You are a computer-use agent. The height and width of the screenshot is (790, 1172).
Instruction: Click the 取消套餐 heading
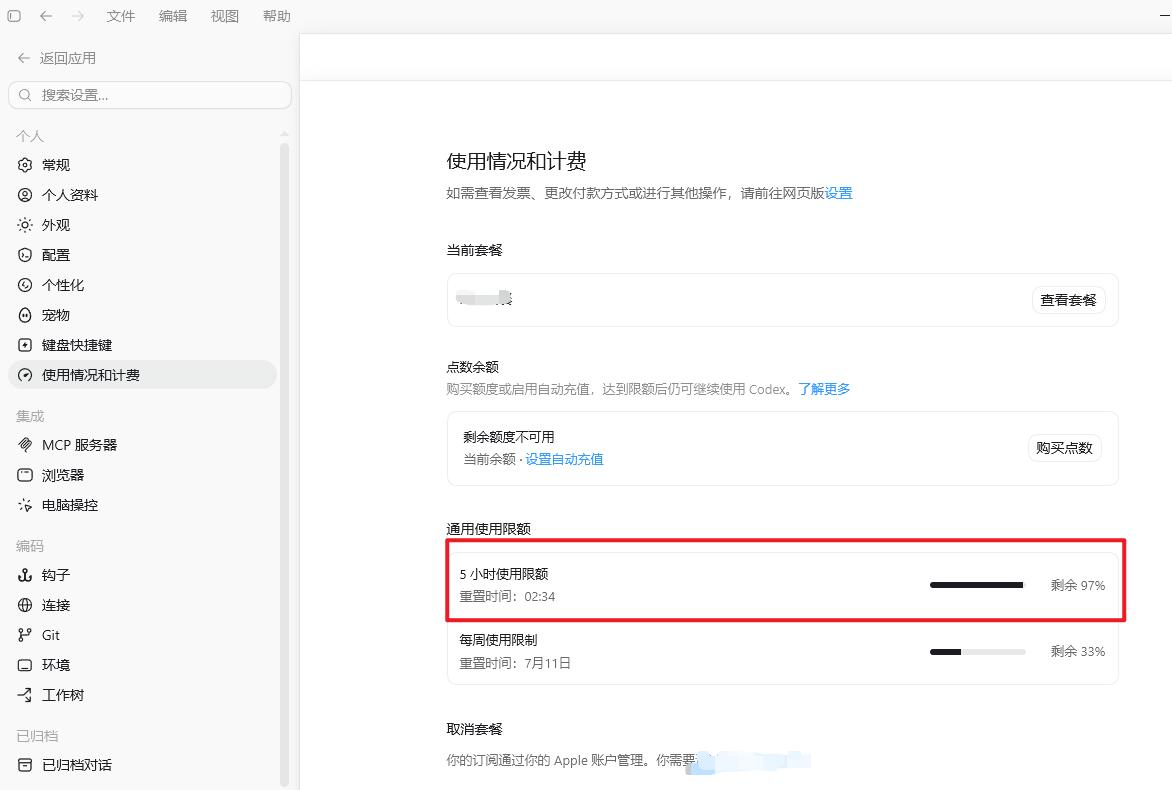point(475,729)
